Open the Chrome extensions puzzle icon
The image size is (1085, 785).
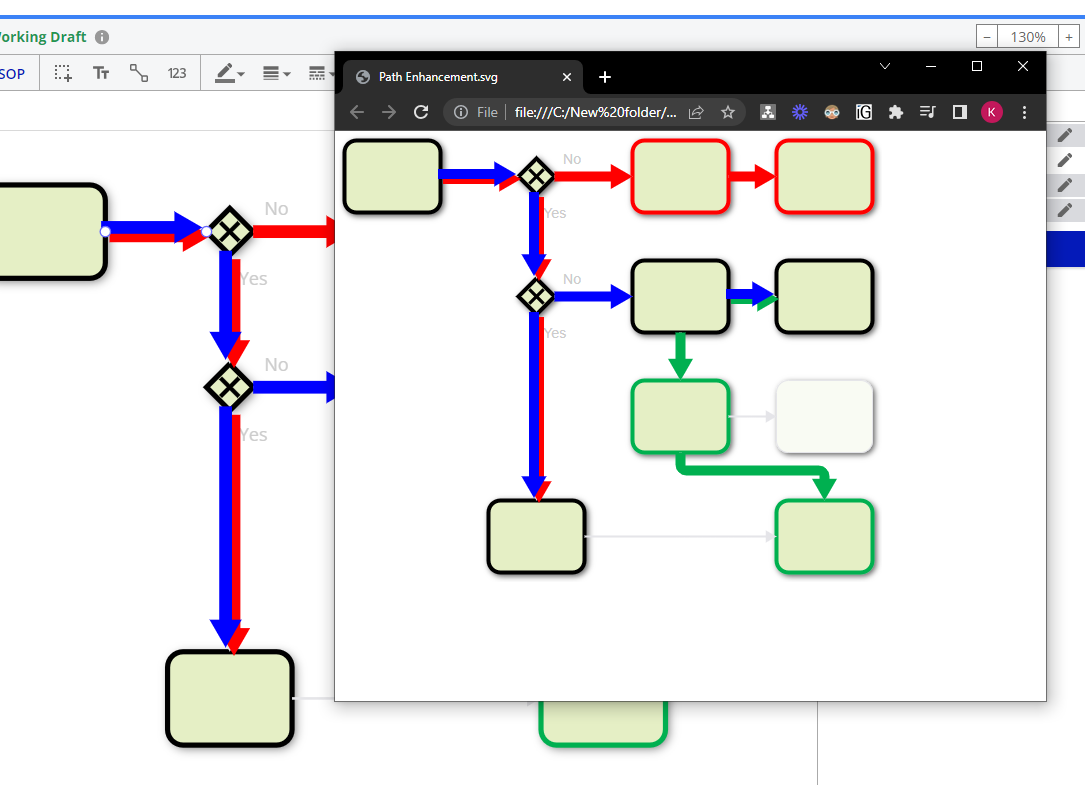(x=896, y=112)
